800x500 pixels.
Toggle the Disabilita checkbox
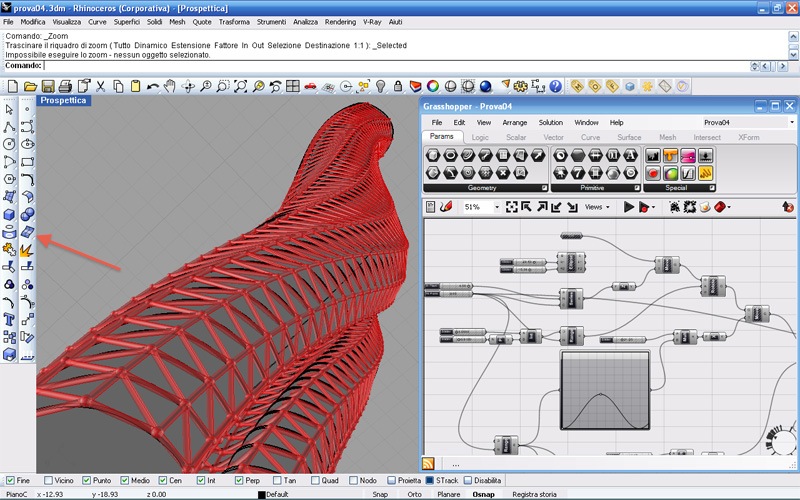(468, 481)
